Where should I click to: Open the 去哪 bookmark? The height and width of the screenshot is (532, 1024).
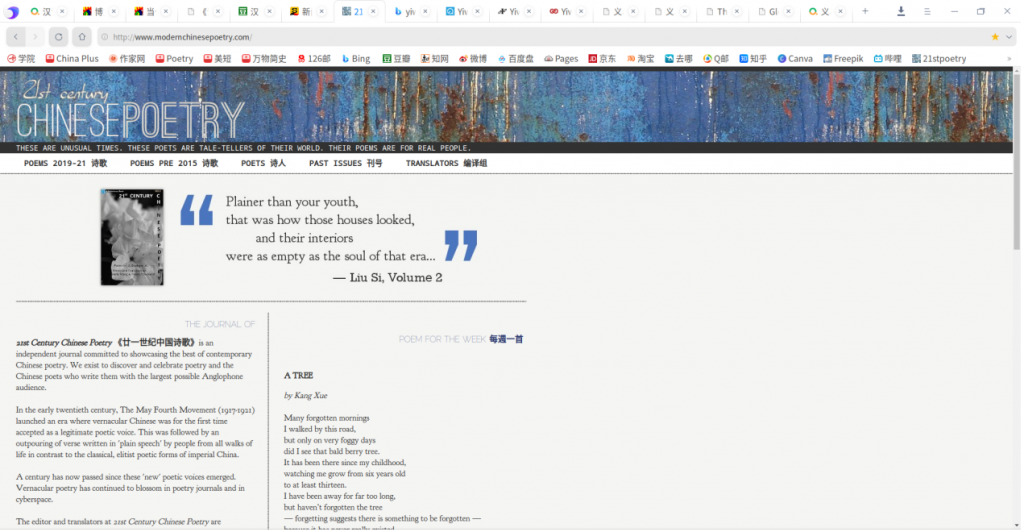pos(679,59)
